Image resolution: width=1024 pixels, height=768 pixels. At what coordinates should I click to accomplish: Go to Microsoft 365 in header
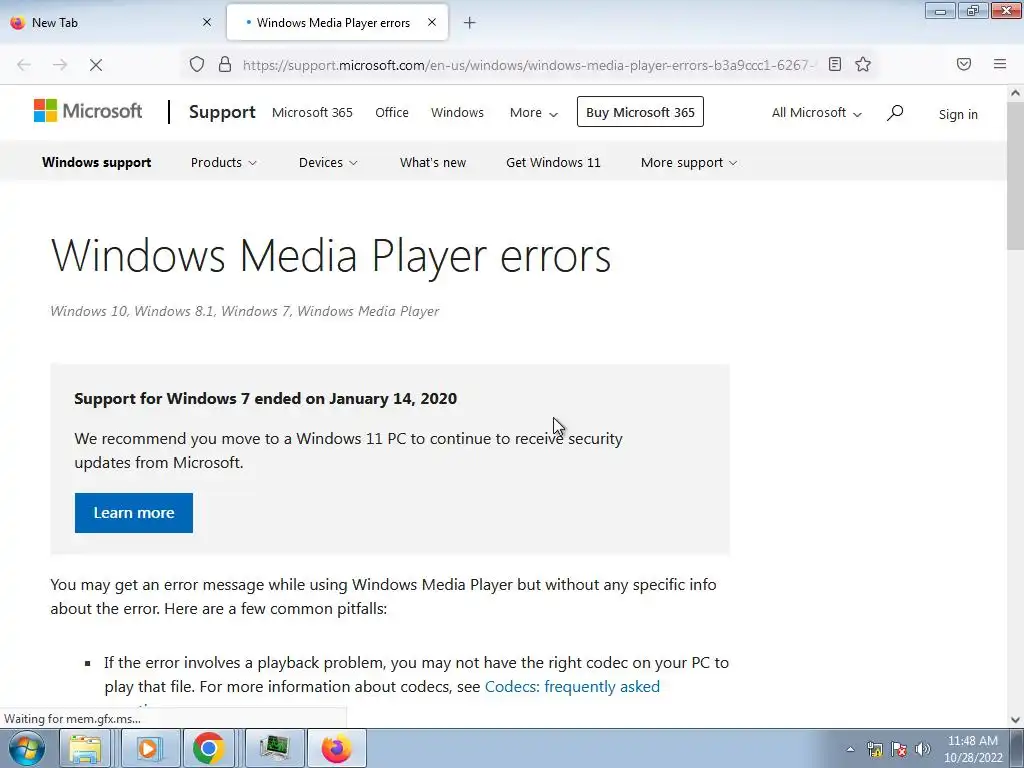[x=312, y=112]
